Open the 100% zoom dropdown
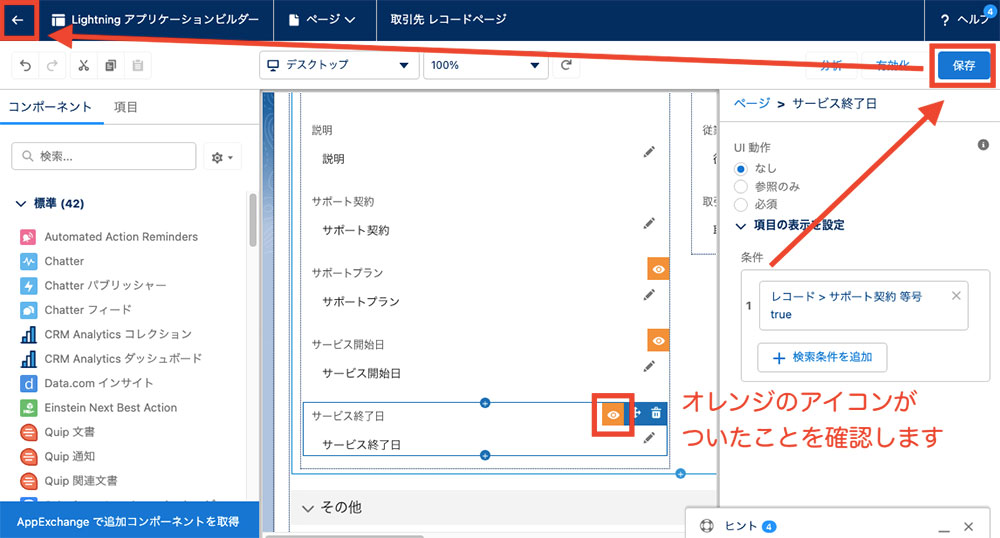 pos(485,65)
